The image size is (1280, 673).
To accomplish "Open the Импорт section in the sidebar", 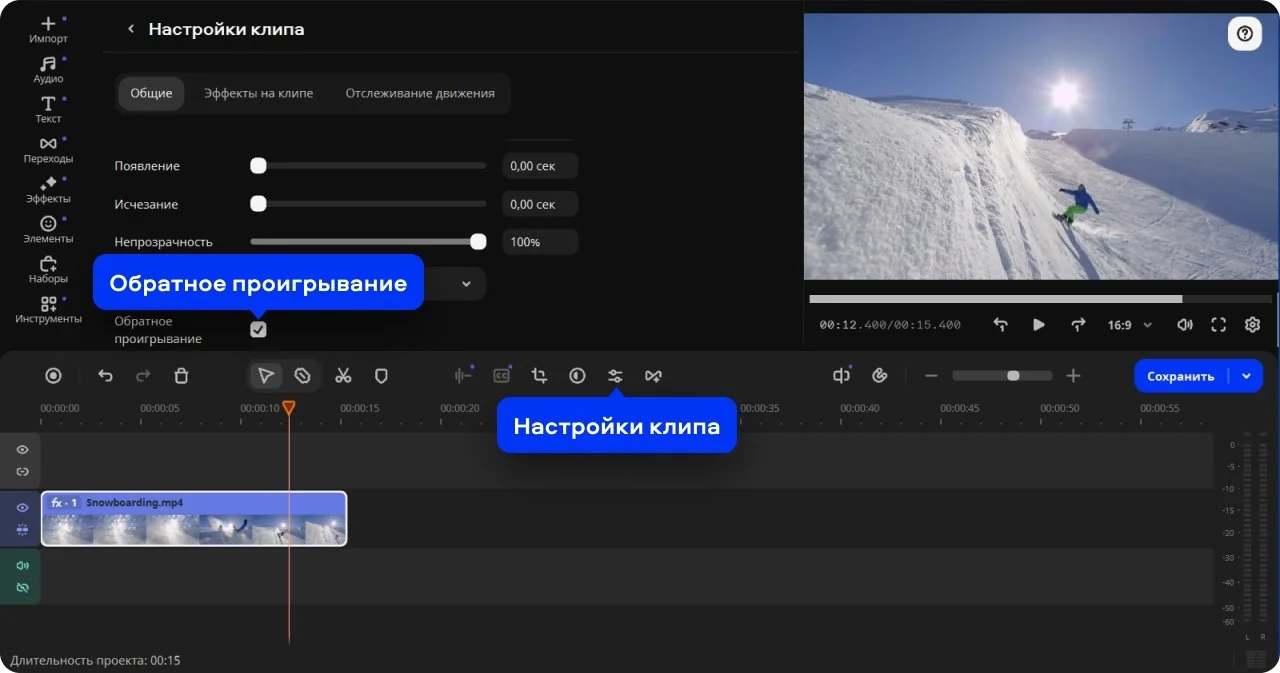I will pos(48,30).
